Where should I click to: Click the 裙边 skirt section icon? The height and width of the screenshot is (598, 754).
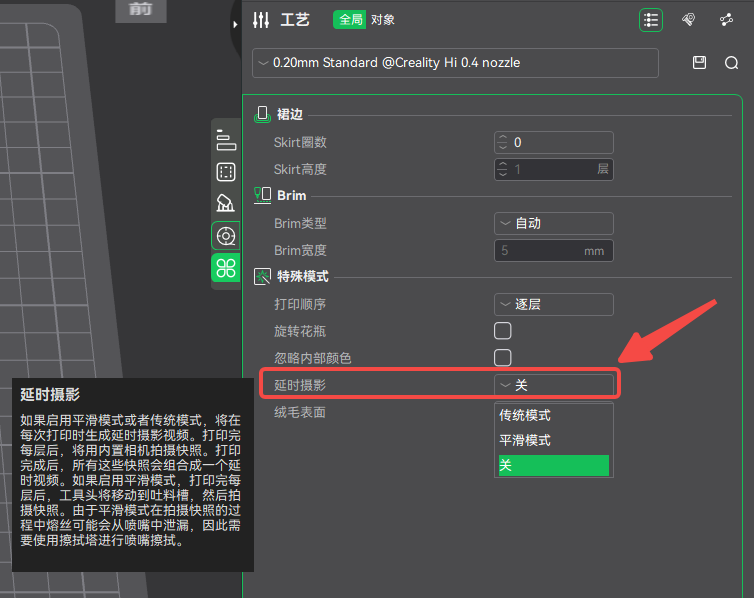click(262, 114)
